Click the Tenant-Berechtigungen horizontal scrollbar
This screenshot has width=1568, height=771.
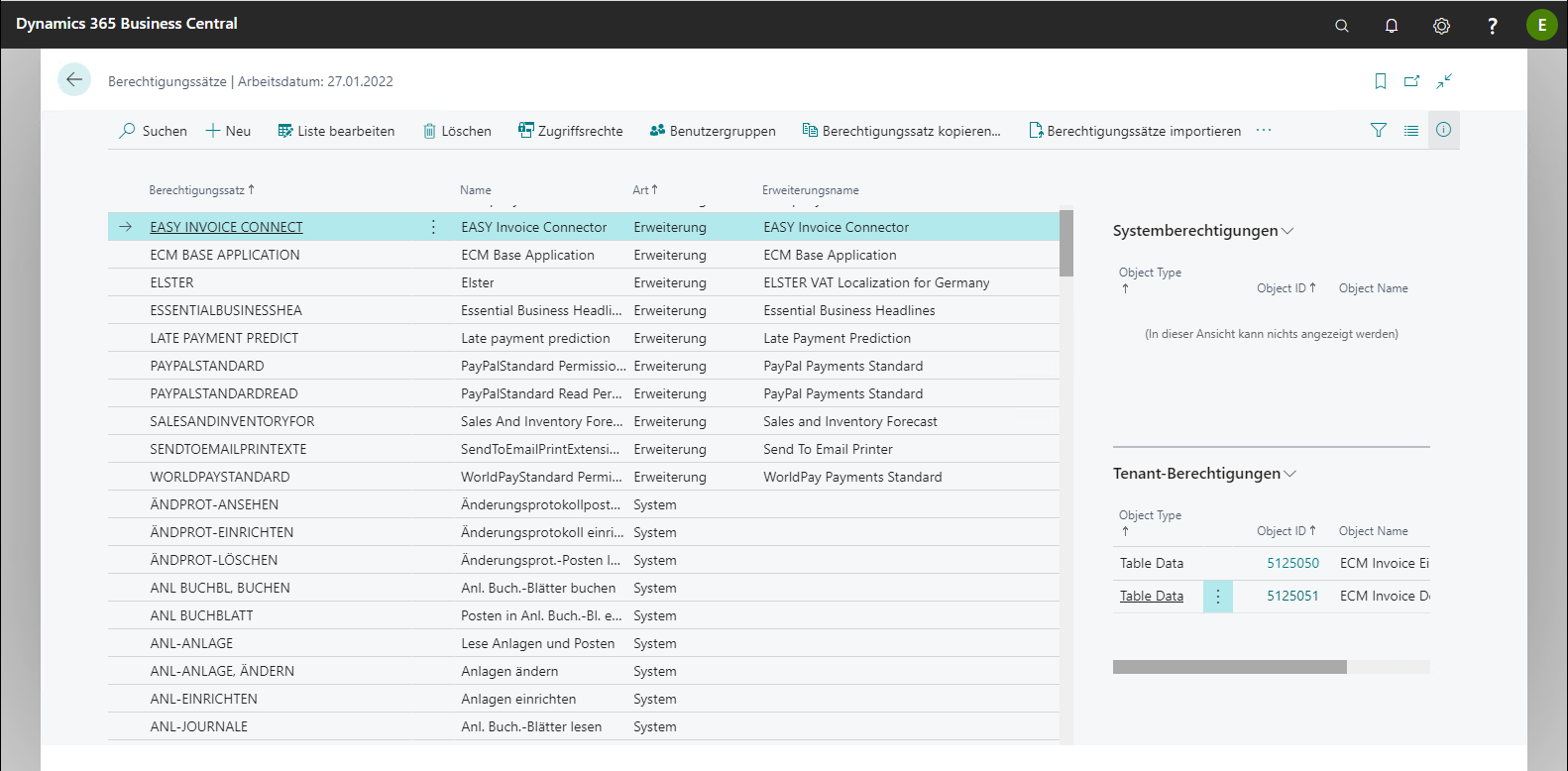point(1229,667)
